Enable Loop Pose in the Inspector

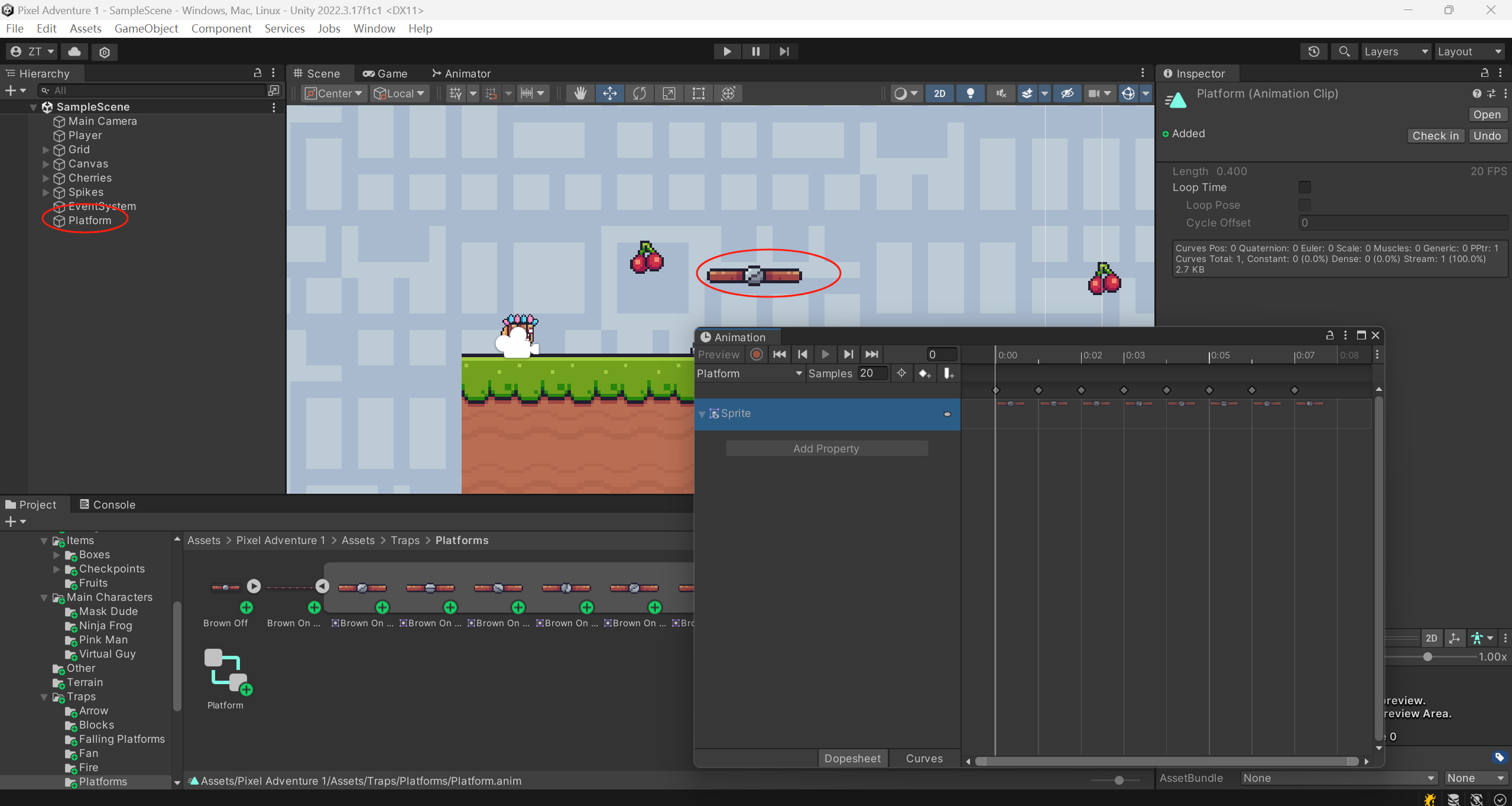coord(1305,205)
